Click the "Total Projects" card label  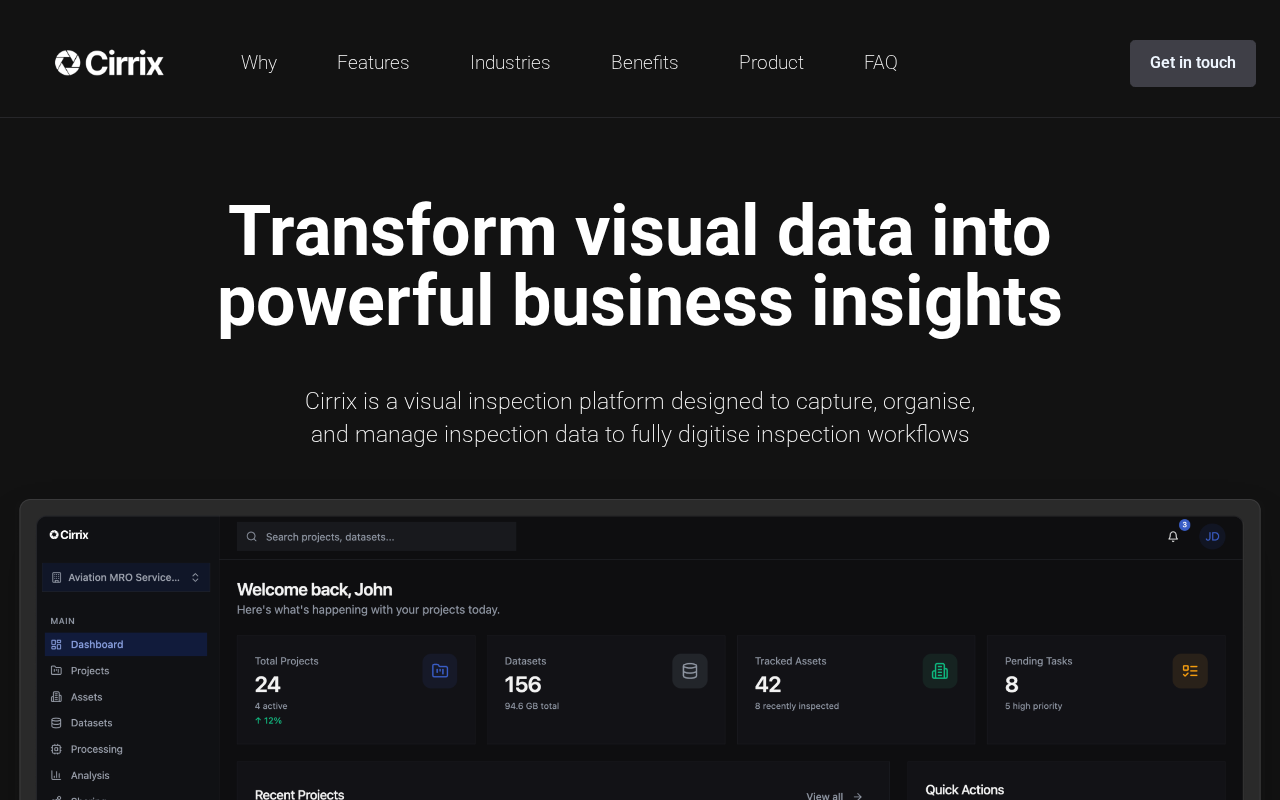287,661
